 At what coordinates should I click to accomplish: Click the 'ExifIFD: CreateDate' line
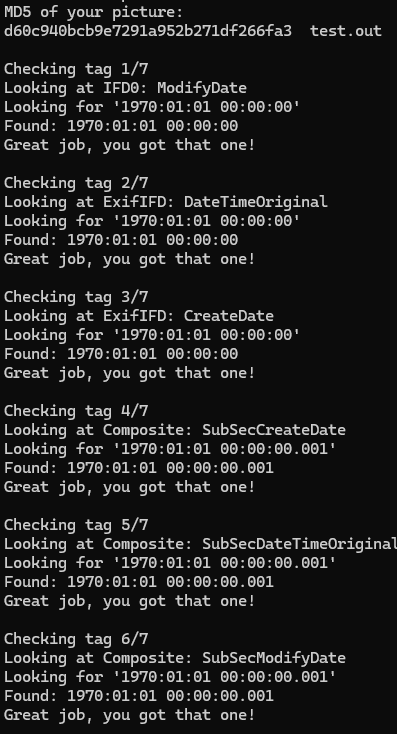click(x=139, y=316)
